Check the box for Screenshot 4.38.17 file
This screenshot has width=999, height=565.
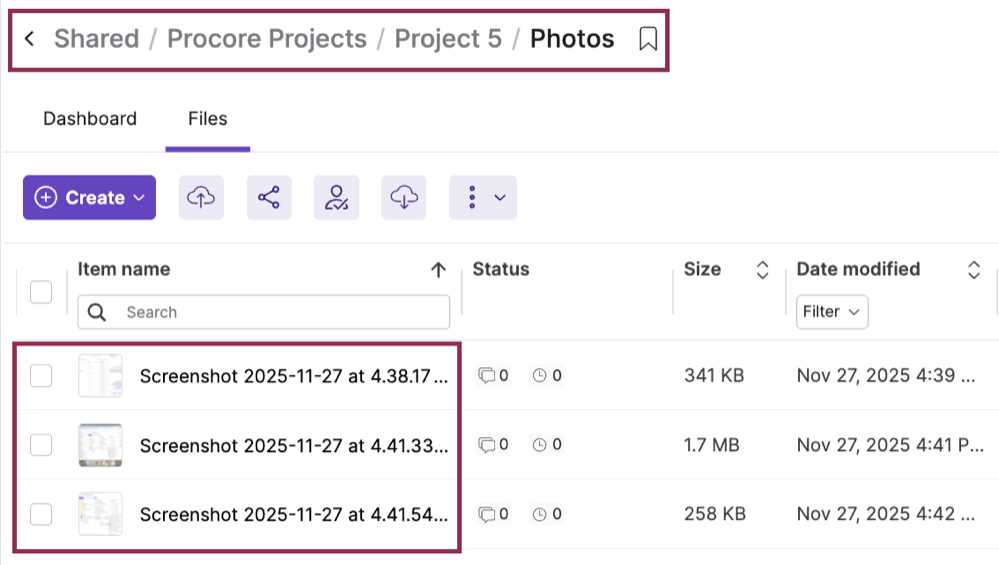click(x=41, y=376)
